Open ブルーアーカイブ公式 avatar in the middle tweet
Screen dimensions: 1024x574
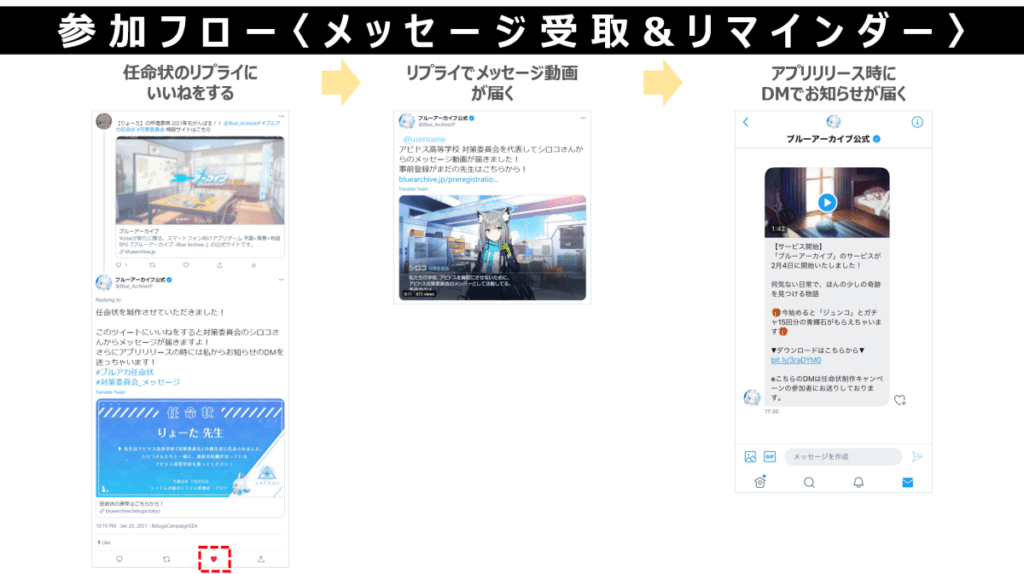click(406, 121)
